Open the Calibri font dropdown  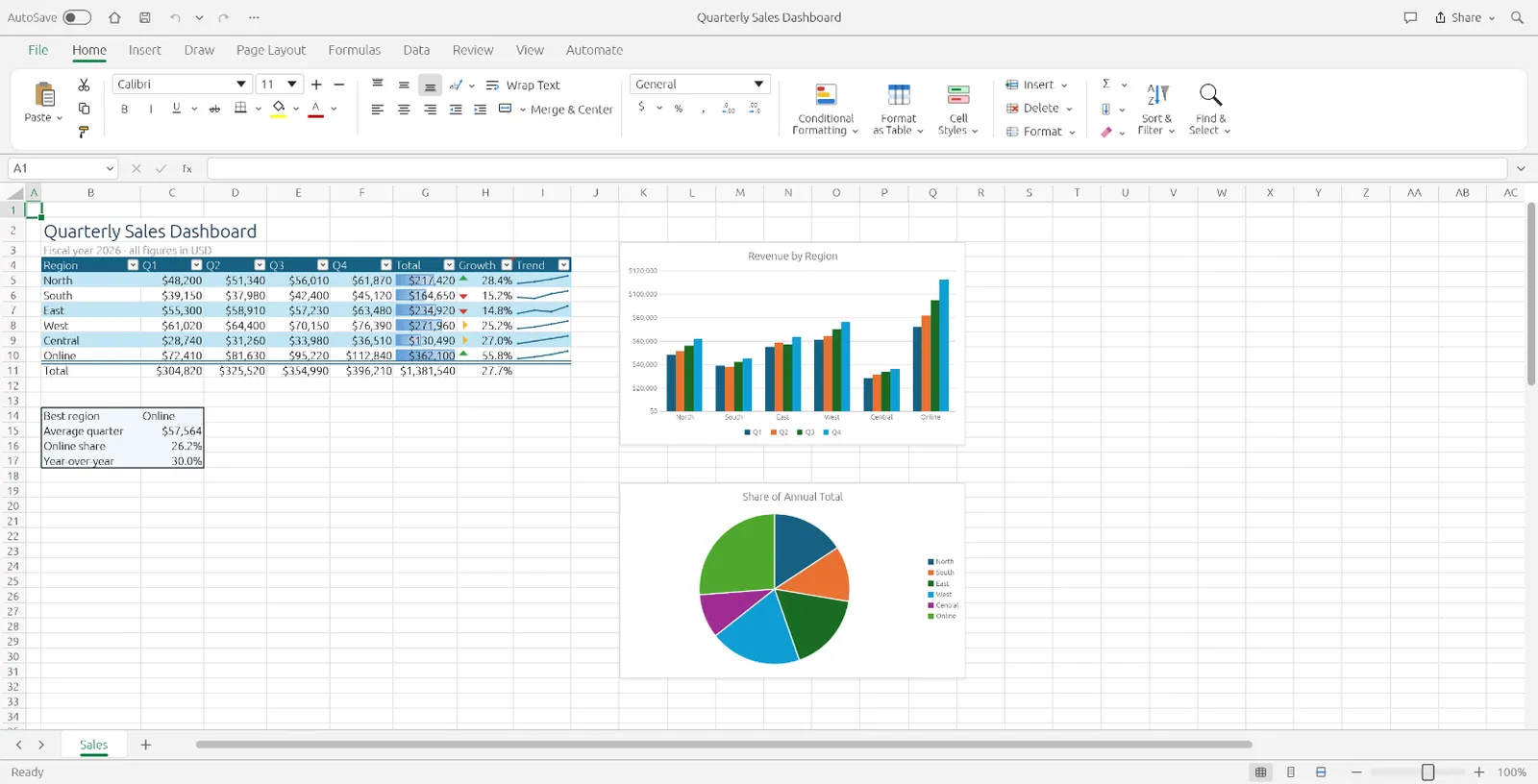(240, 85)
